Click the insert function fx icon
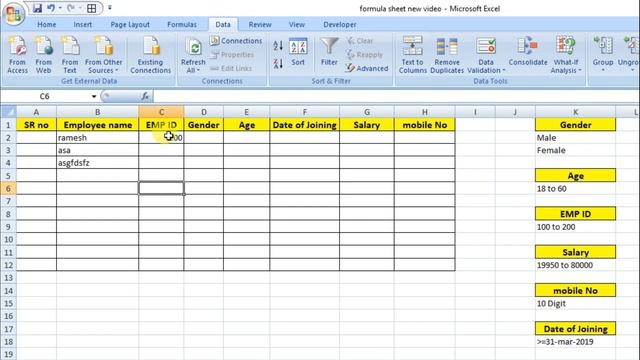The image size is (640, 360). point(145,96)
